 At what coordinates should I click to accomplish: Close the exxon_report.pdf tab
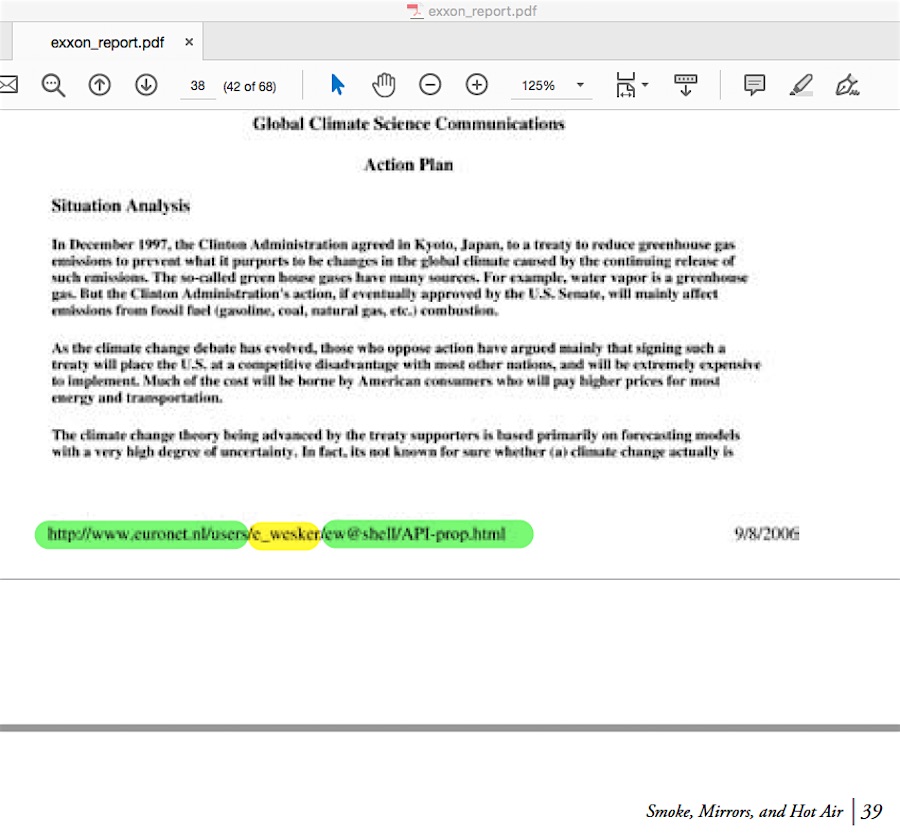pos(189,43)
